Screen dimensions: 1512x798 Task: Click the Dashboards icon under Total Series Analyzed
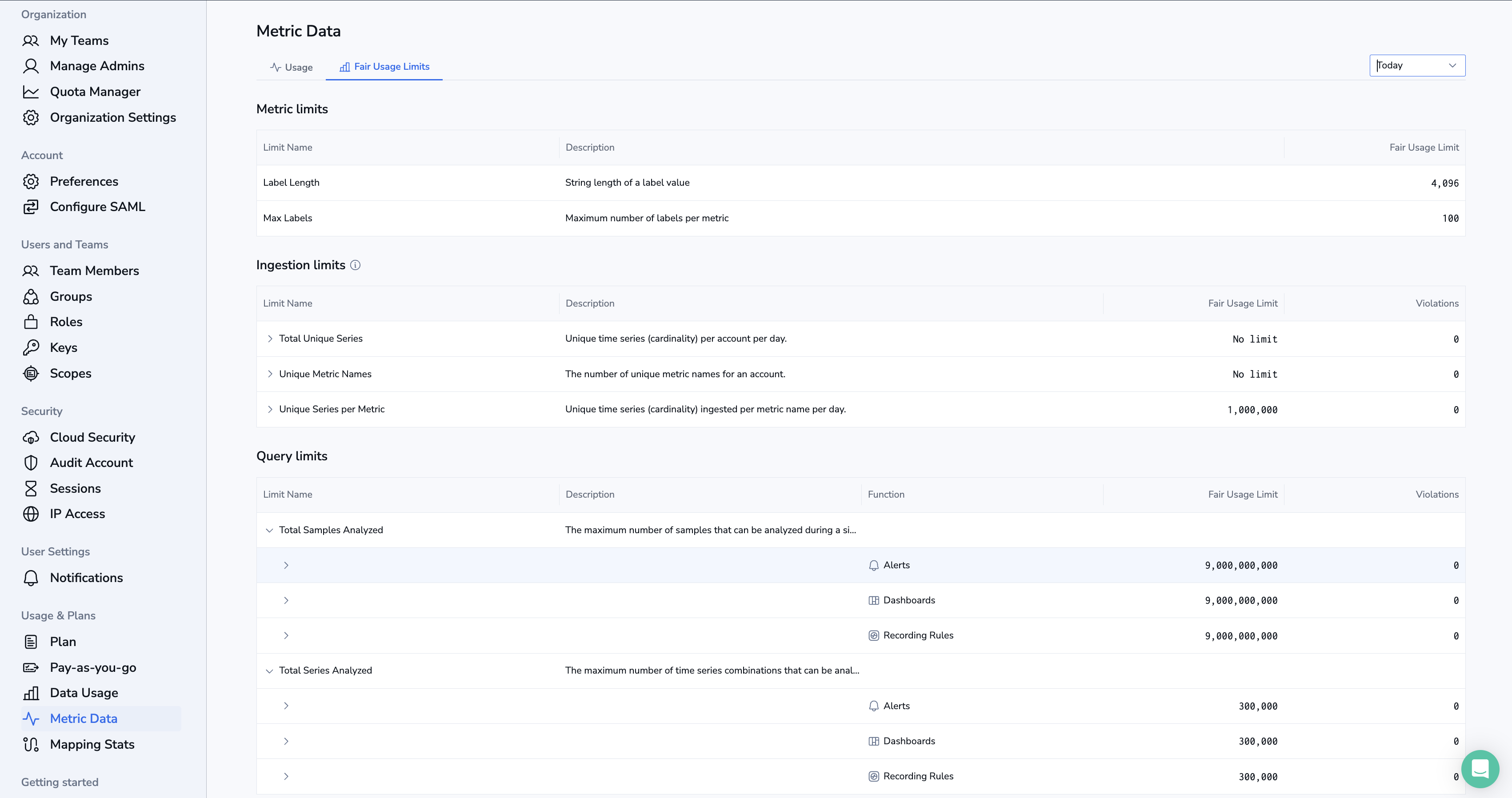coord(873,742)
